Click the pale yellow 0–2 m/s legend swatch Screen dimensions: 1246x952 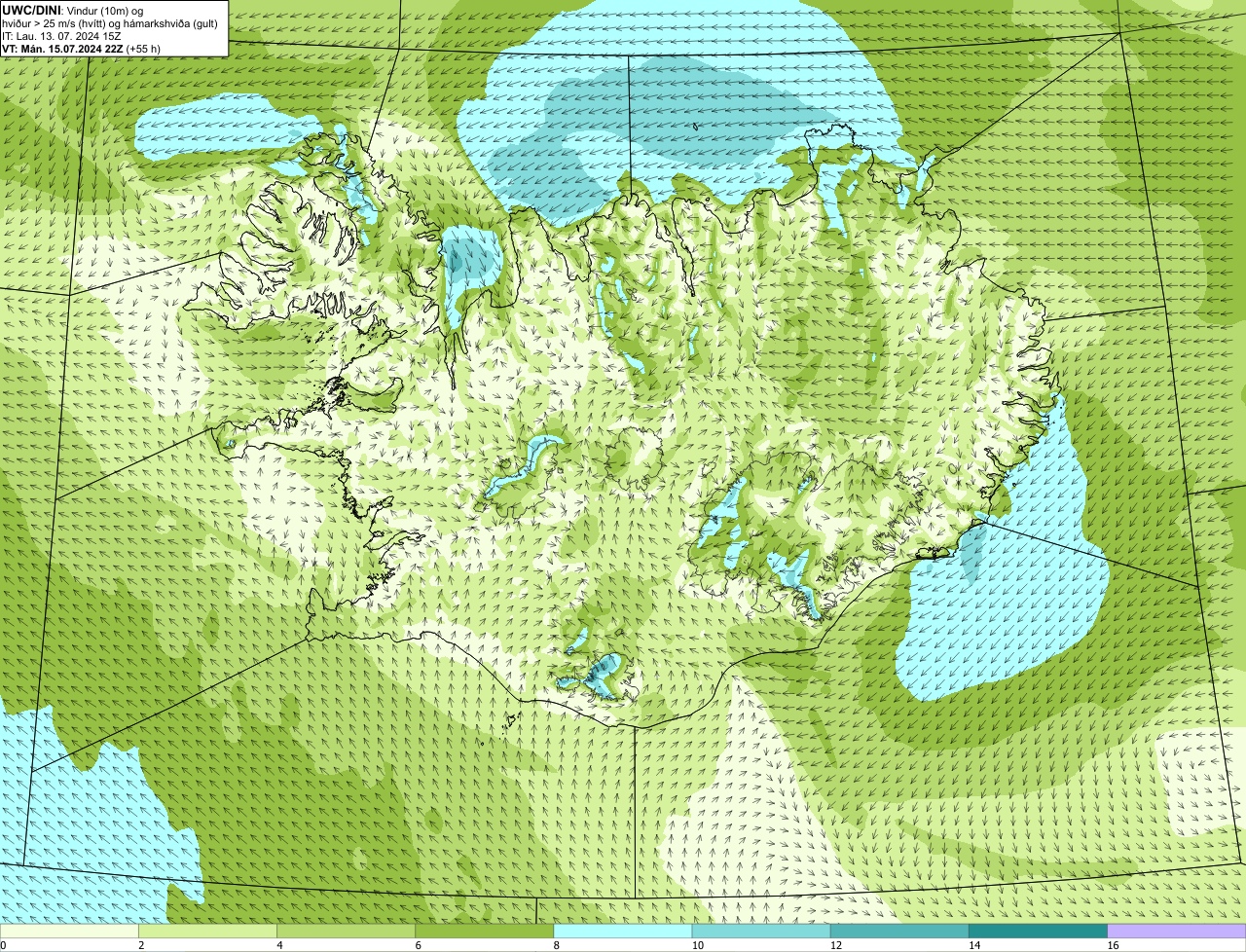[x=70, y=931]
